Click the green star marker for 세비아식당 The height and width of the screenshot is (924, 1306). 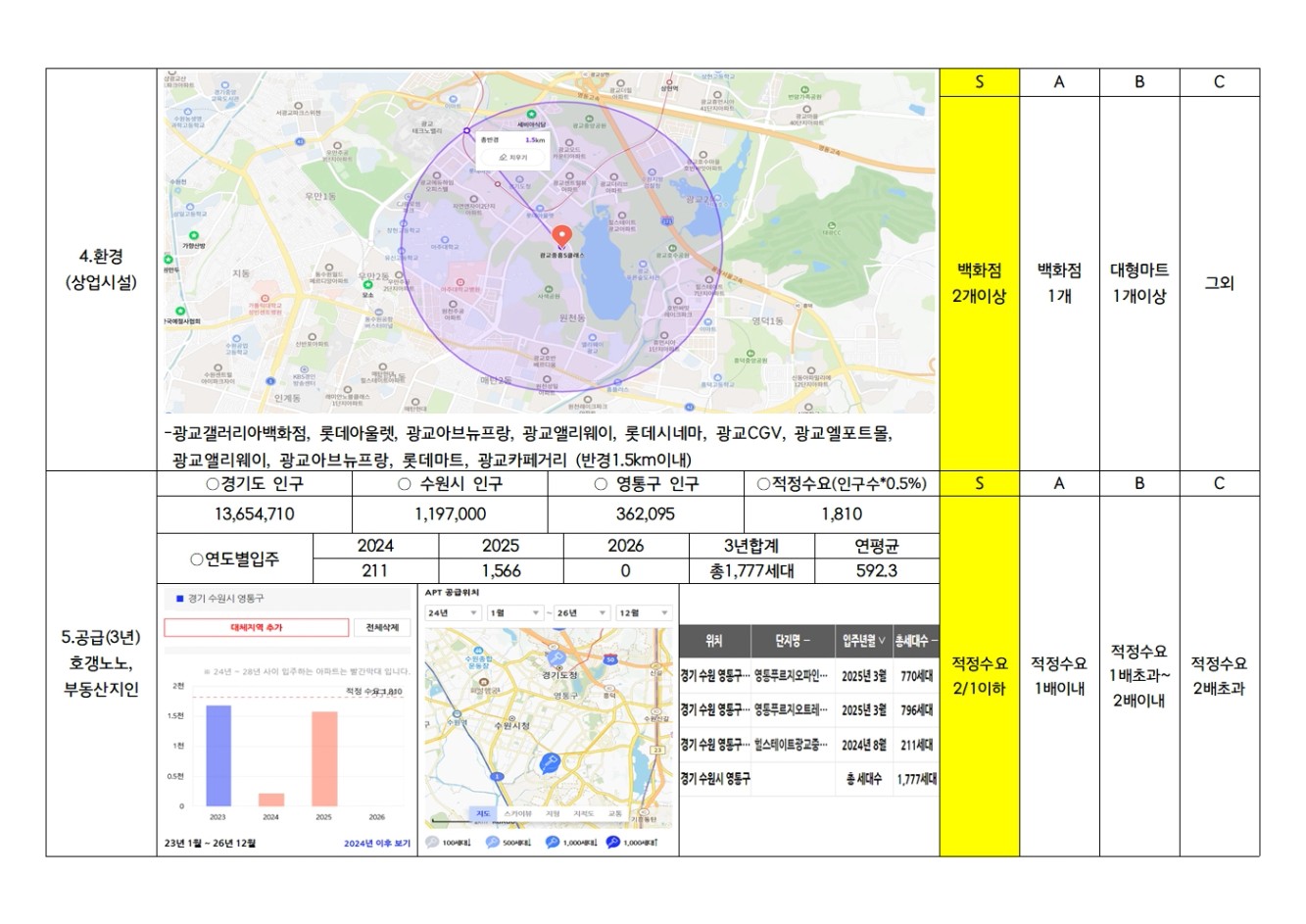(x=532, y=115)
